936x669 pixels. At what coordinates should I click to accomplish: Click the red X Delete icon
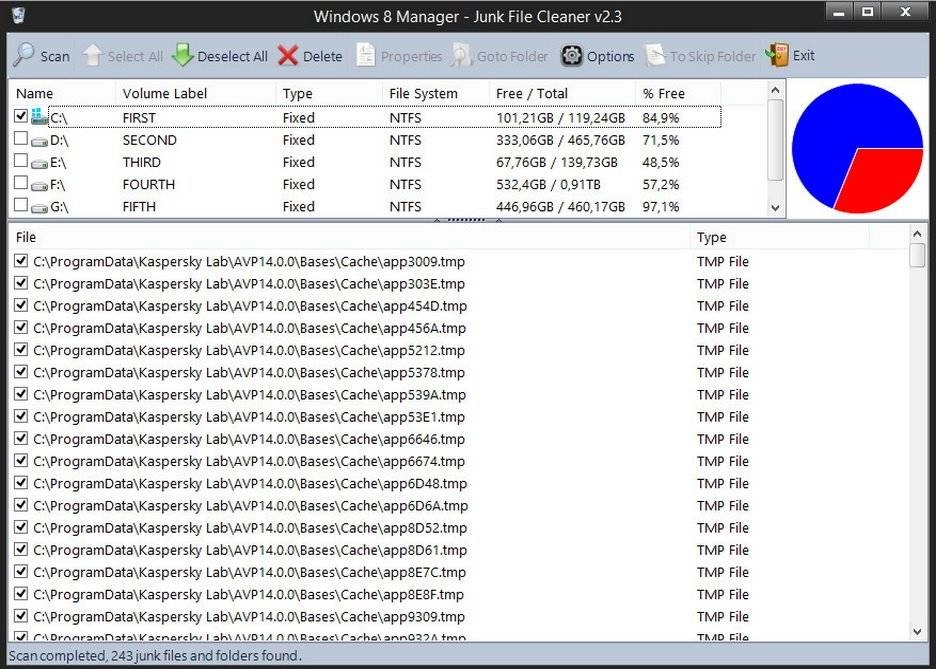point(288,56)
